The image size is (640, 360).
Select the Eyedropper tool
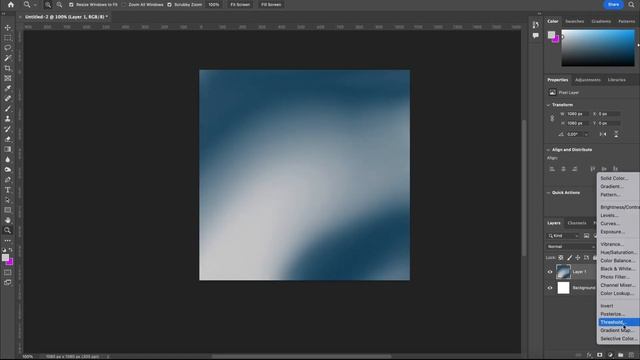(x=8, y=88)
